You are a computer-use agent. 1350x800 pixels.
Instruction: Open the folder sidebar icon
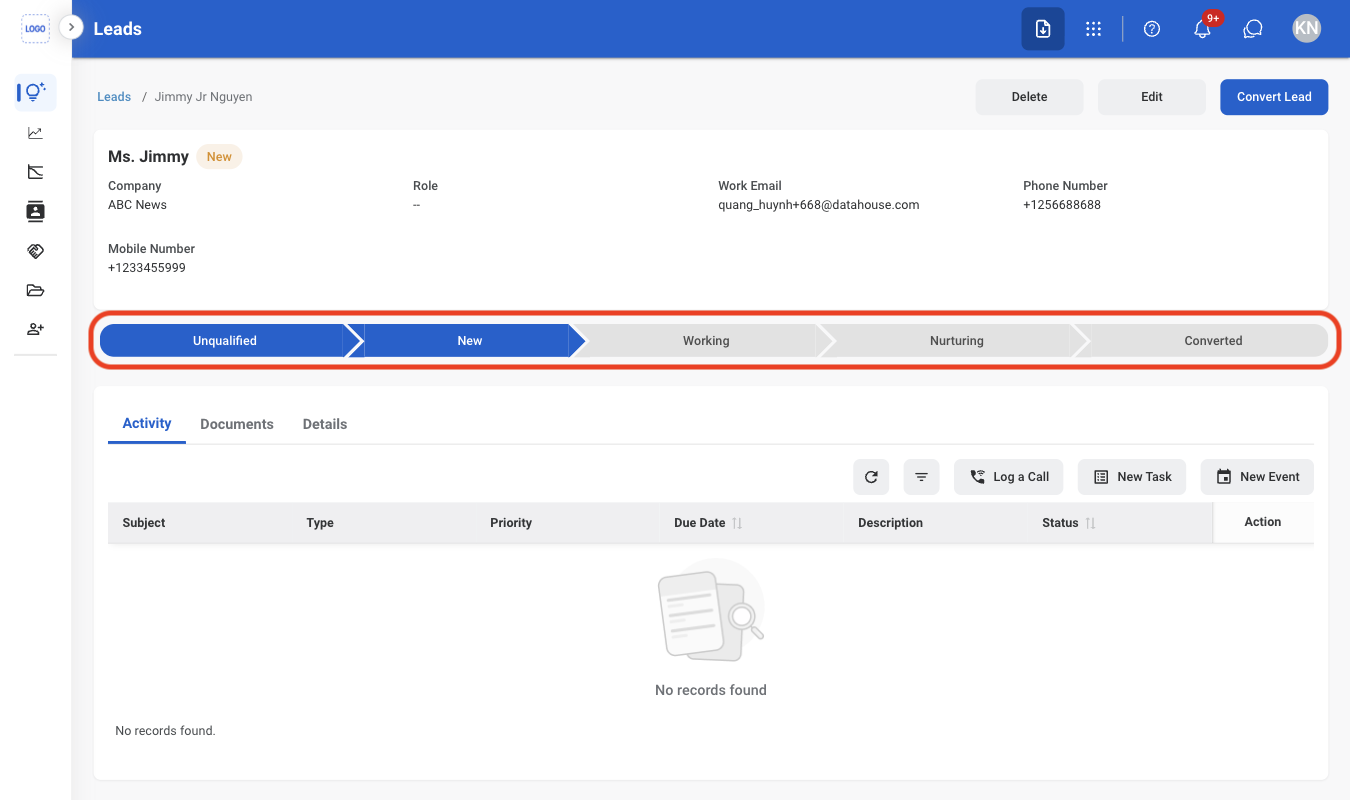[36, 290]
